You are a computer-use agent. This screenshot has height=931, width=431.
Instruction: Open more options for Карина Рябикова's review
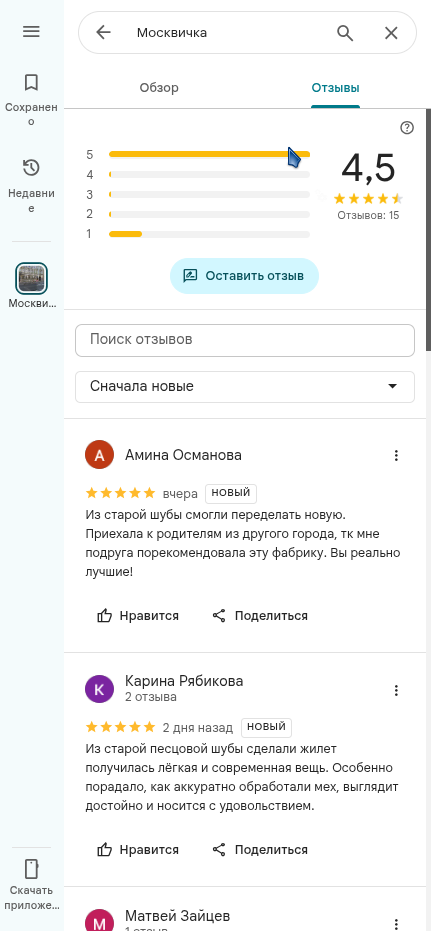click(396, 691)
